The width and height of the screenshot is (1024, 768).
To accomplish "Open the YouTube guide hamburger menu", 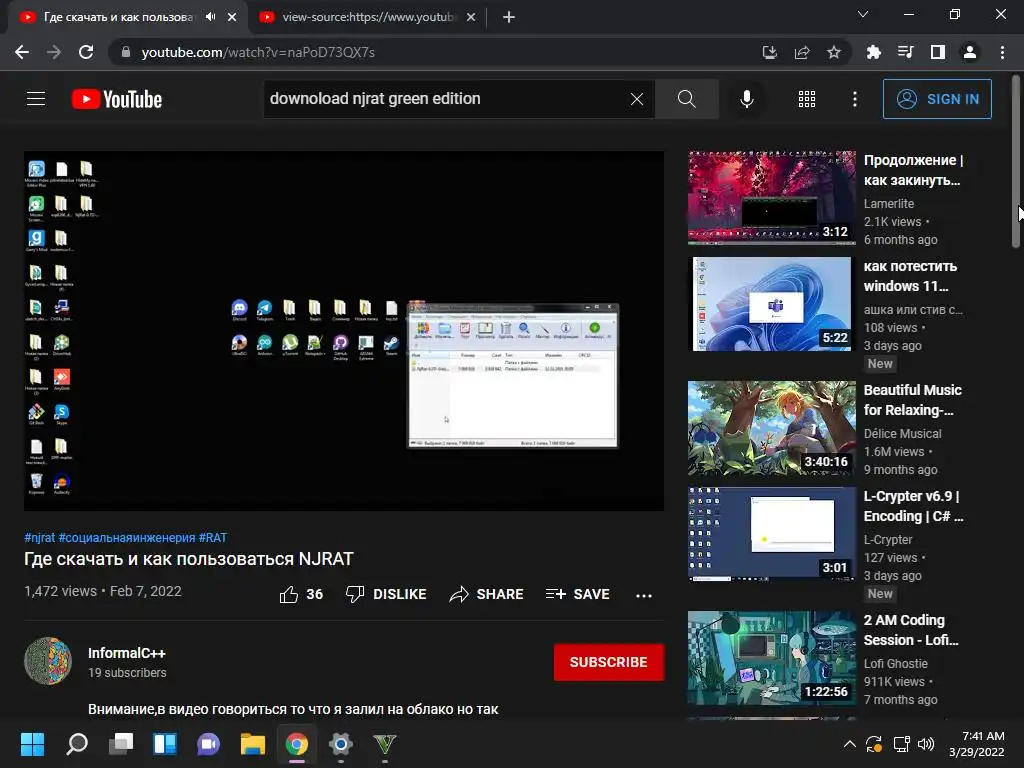I will pyautogui.click(x=36, y=99).
